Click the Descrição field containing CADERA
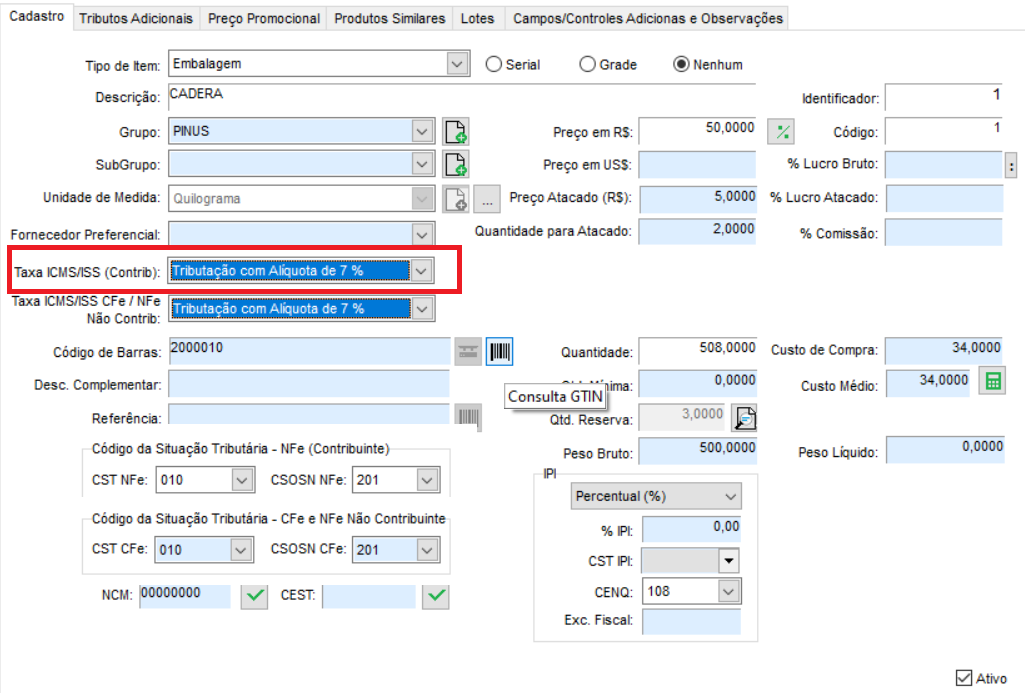The width and height of the screenshot is (1025, 693). pyautogui.click(x=462, y=95)
